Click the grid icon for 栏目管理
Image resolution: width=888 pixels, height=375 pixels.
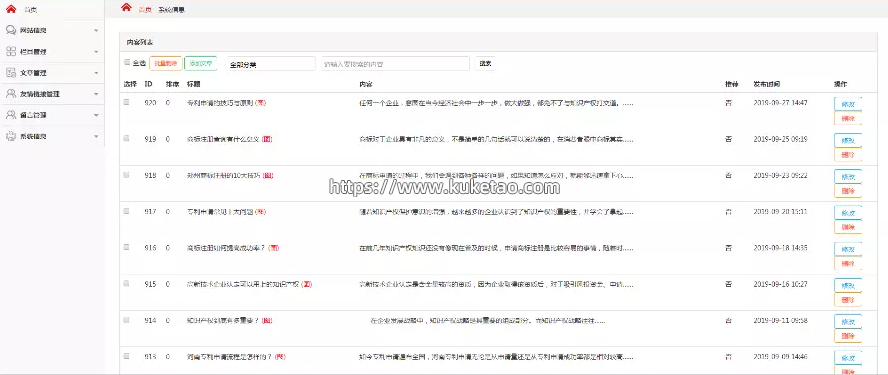11,52
